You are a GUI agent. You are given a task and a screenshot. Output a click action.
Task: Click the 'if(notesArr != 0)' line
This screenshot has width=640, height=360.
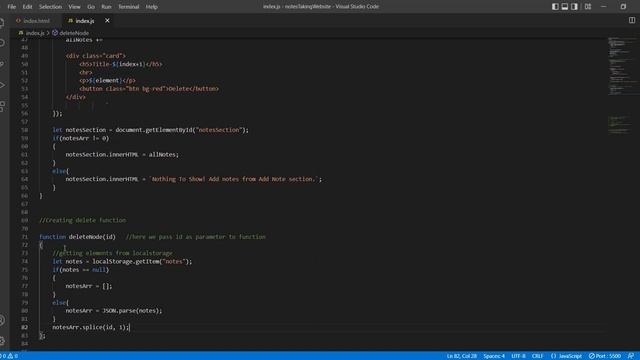[80, 138]
